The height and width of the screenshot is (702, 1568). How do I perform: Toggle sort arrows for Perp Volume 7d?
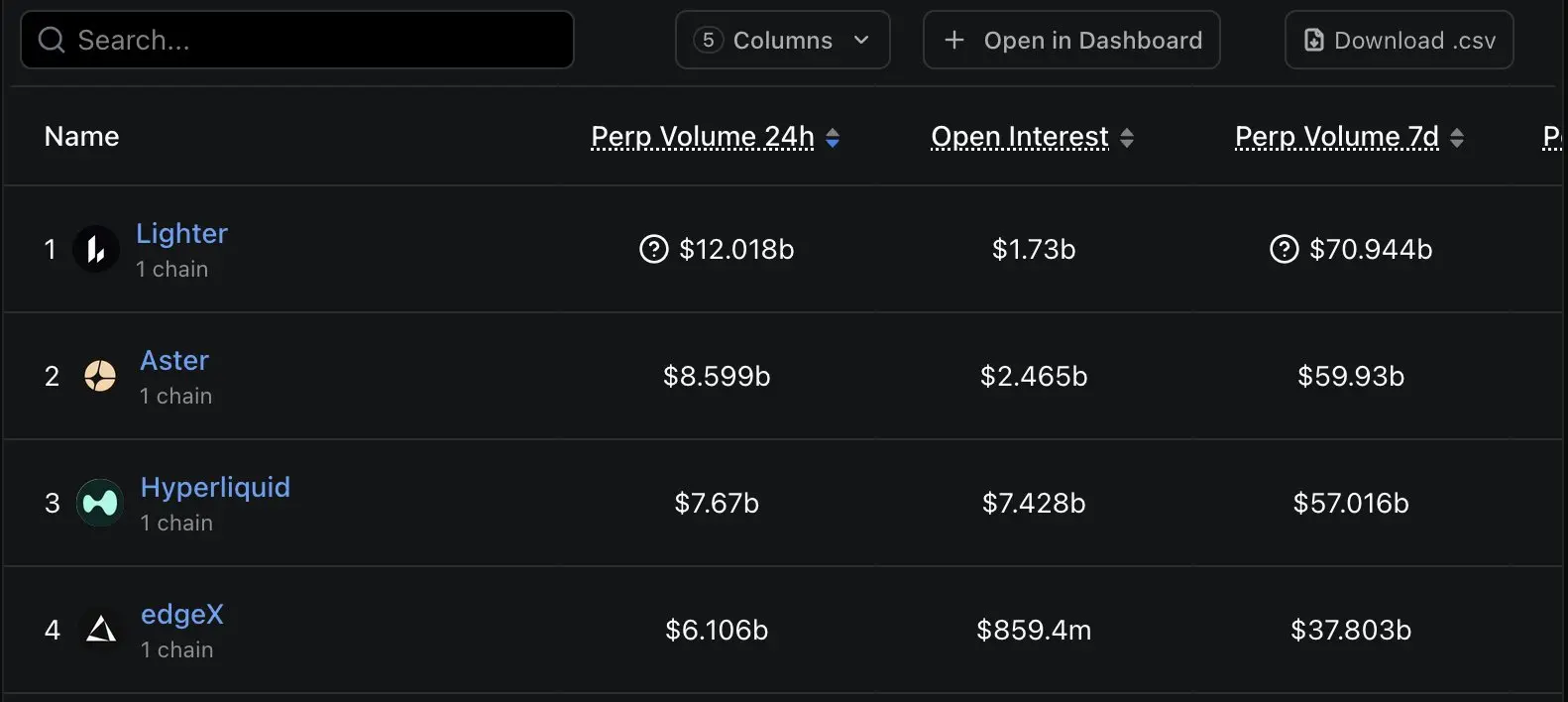[x=1457, y=138]
